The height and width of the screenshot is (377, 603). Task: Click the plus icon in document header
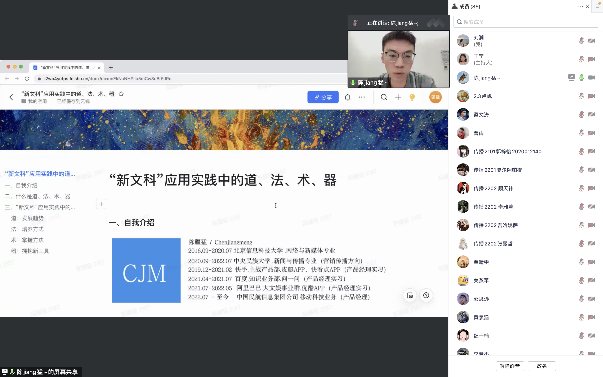[x=398, y=97]
